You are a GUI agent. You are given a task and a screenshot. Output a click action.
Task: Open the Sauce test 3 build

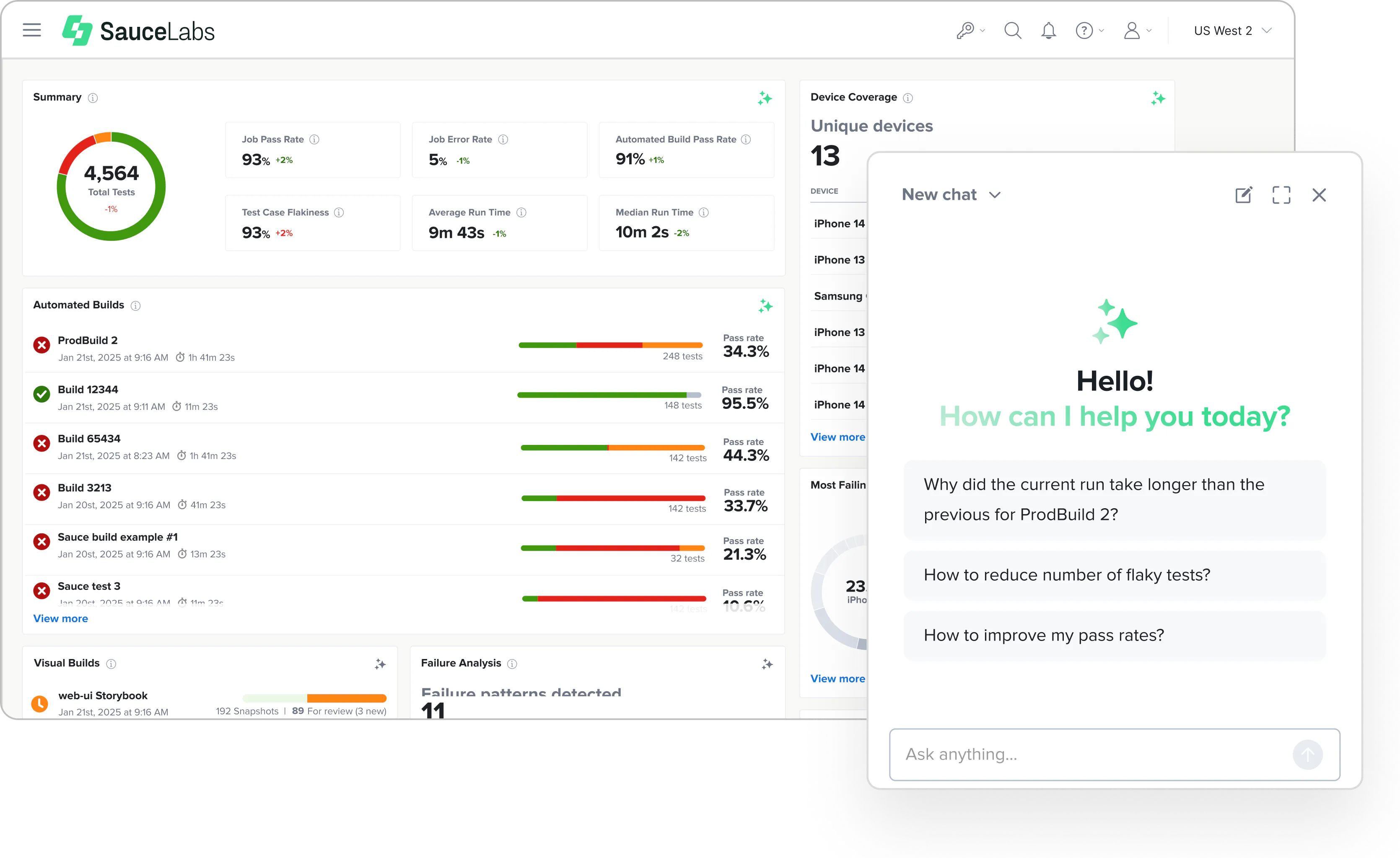click(x=89, y=586)
